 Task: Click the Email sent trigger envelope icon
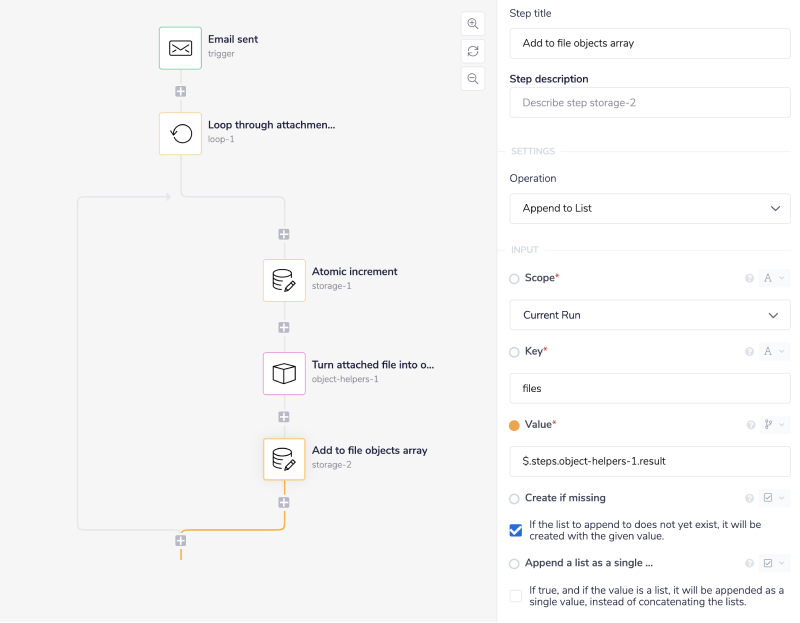tap(180, 48)
